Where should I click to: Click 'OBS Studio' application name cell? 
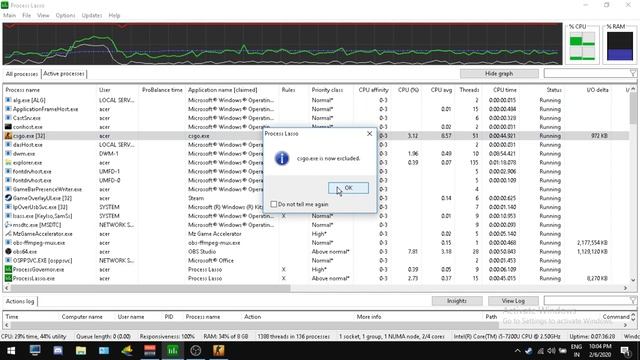[202, 251]
